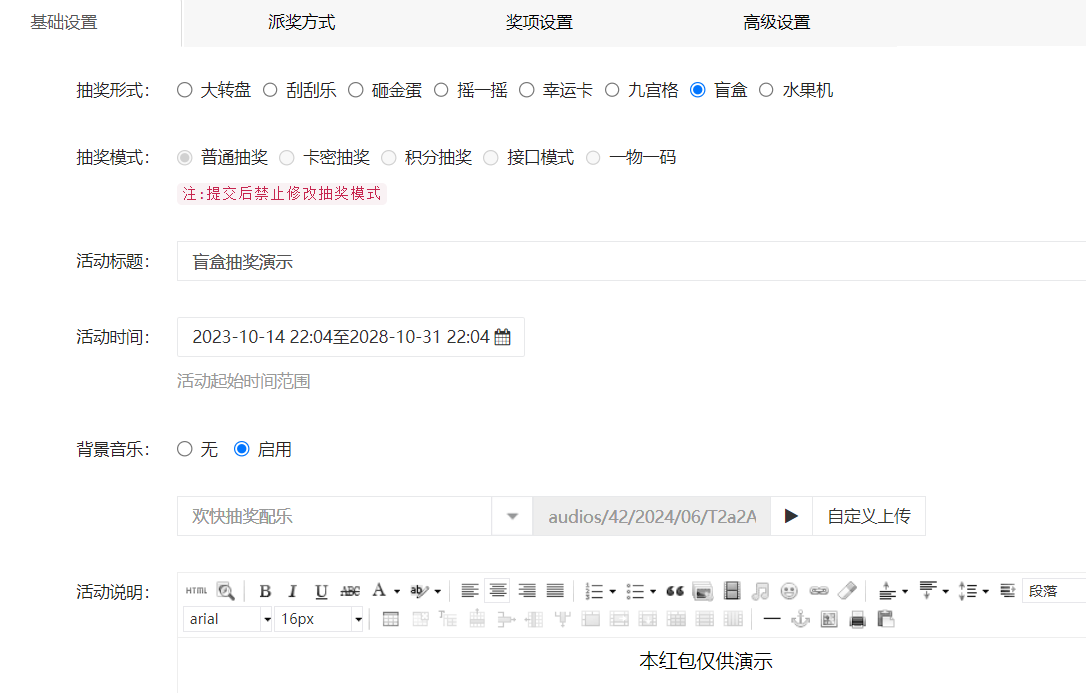Justify text in editor
The height and width of the screenshot is (693, 1086).
555,591
